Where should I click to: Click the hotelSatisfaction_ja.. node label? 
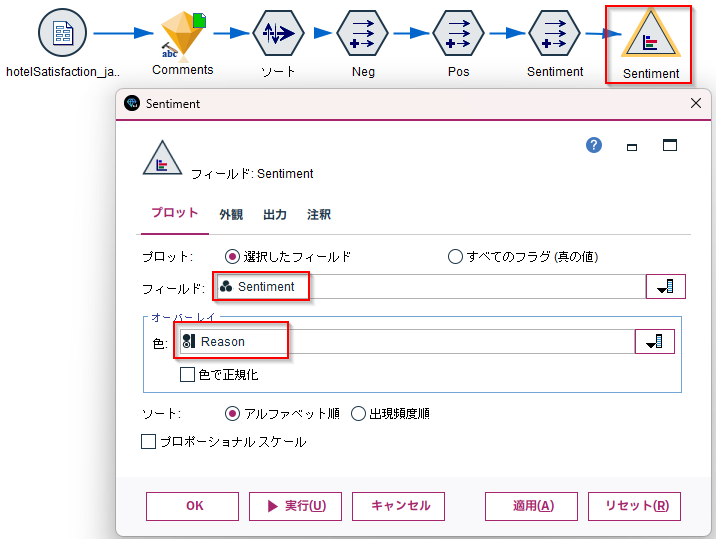[x=63, y=72]
